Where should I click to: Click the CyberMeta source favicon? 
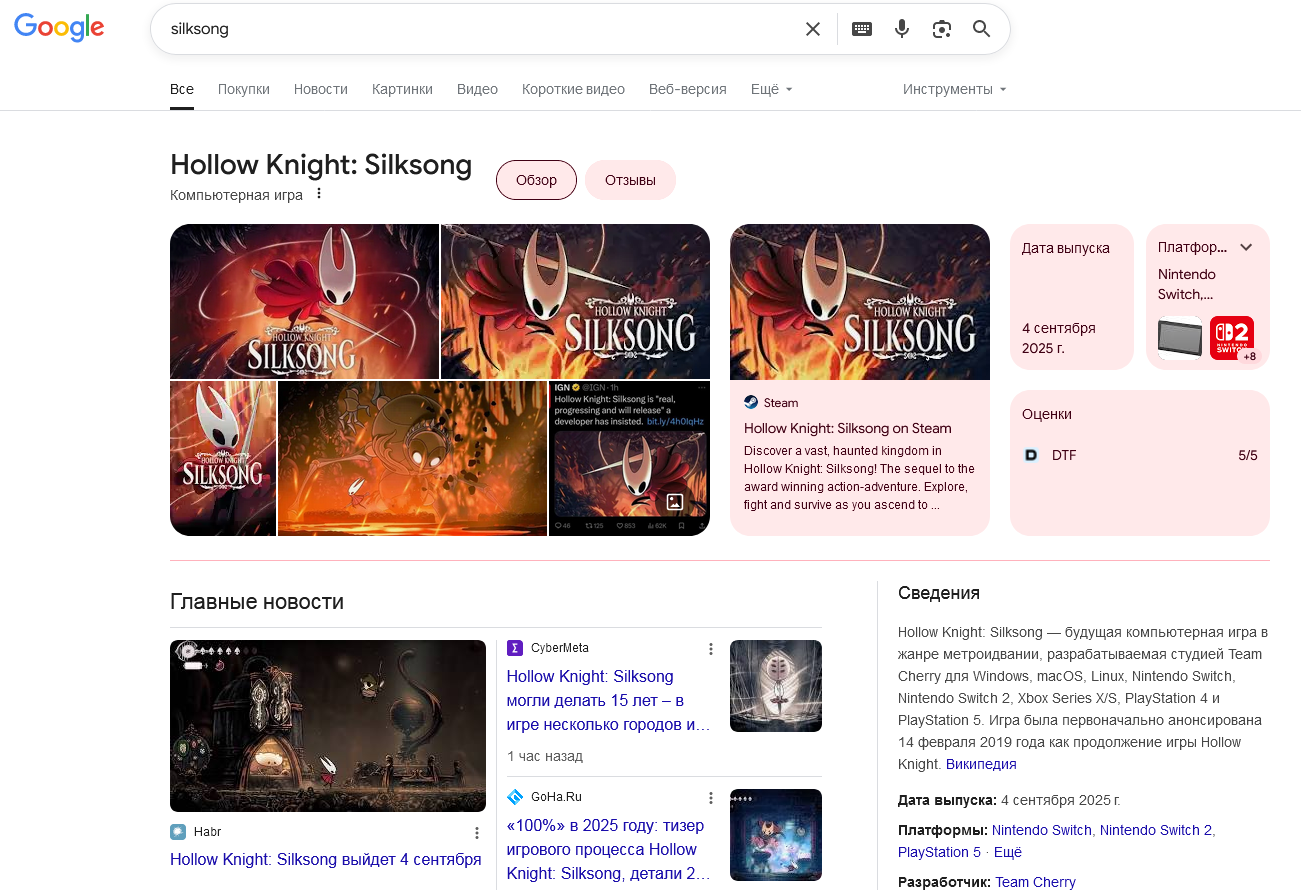(515, 648)
